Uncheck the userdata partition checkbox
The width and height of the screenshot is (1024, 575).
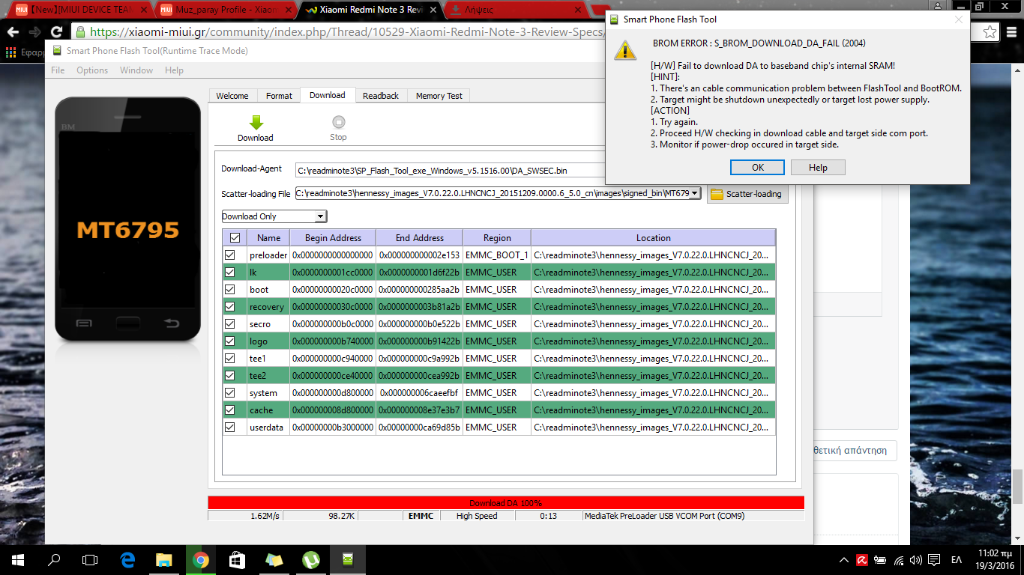coord(231,427)
